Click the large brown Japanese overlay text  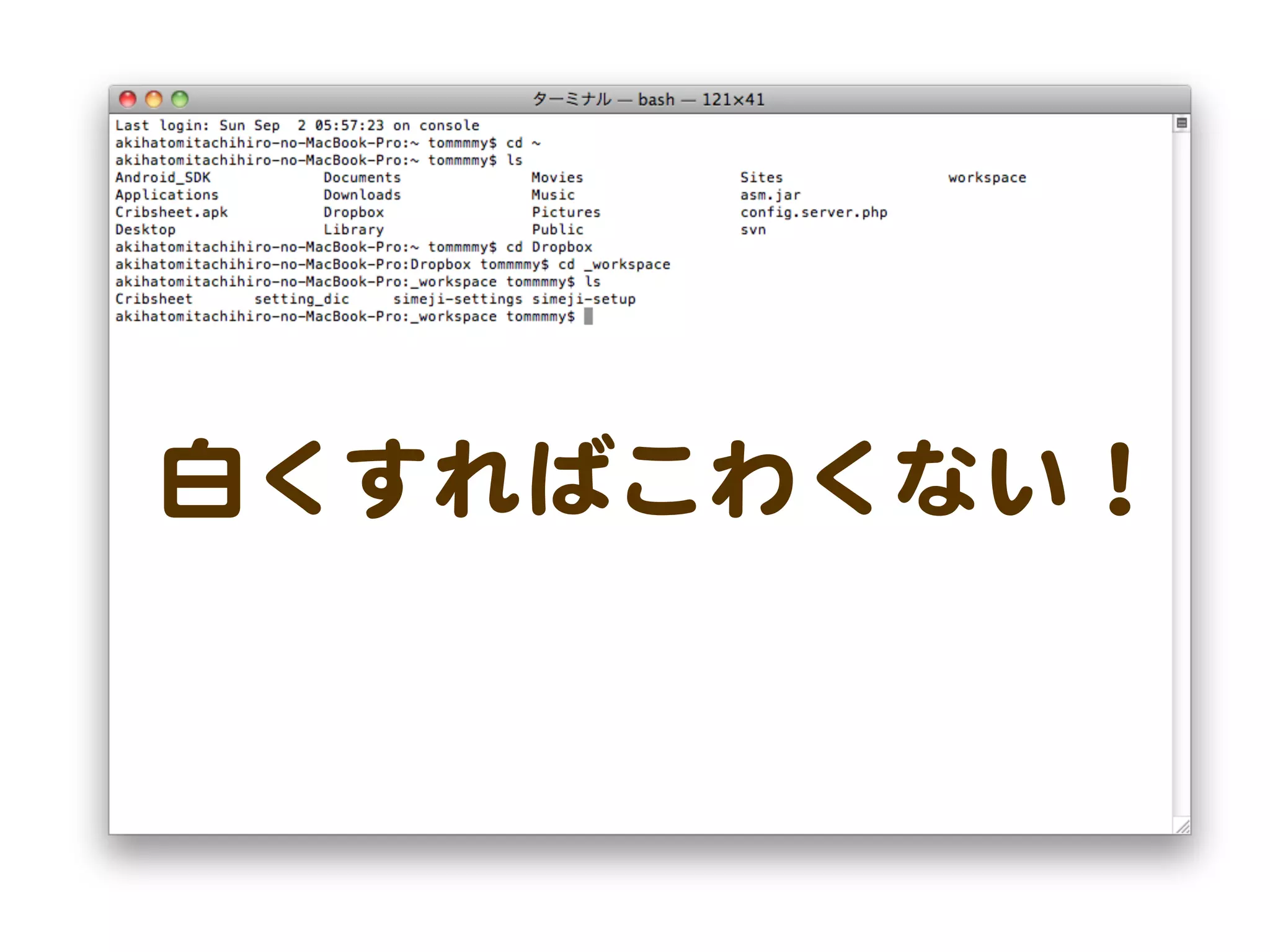(648, 478)
